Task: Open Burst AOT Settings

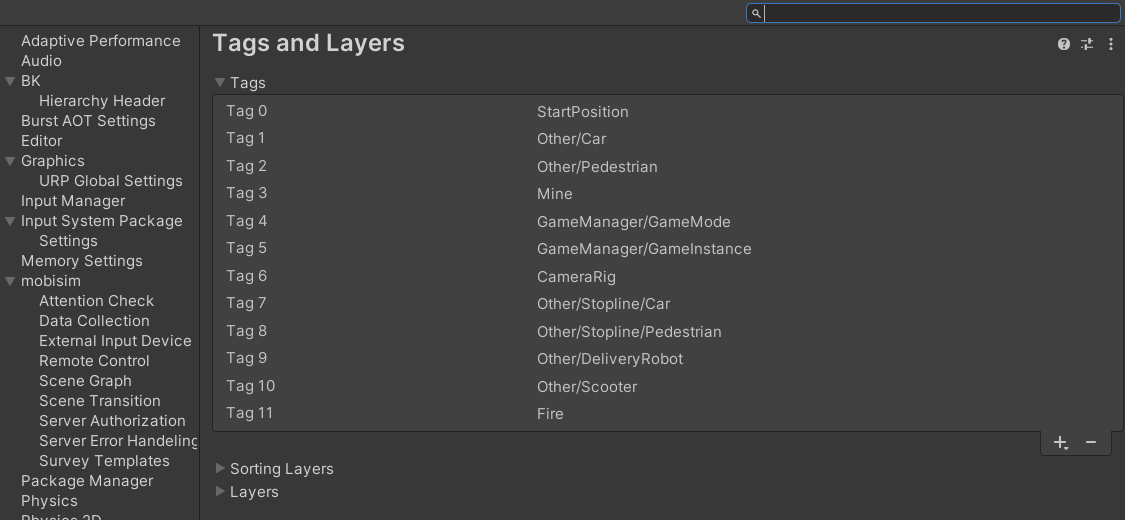Action: click(88, 121)
